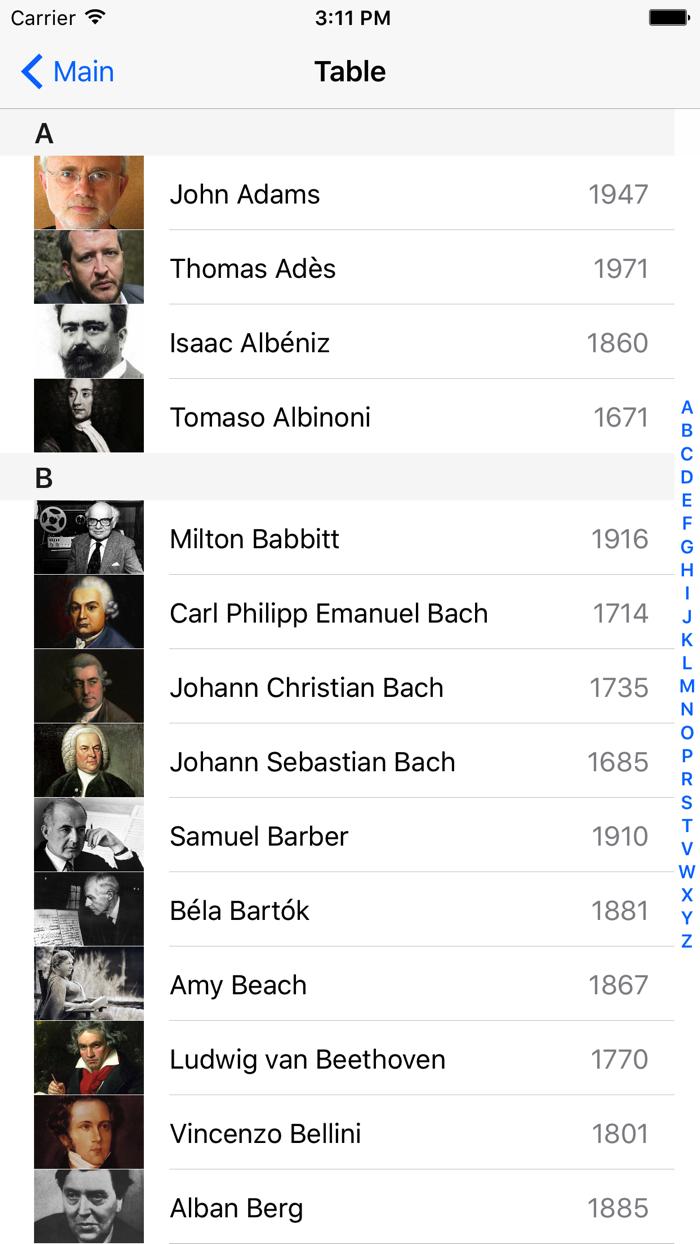Screen dimensions: 700x1244
Task: Tap Tomaso Albinoni's portrait thumbnail
Action: tap(88, 415)
